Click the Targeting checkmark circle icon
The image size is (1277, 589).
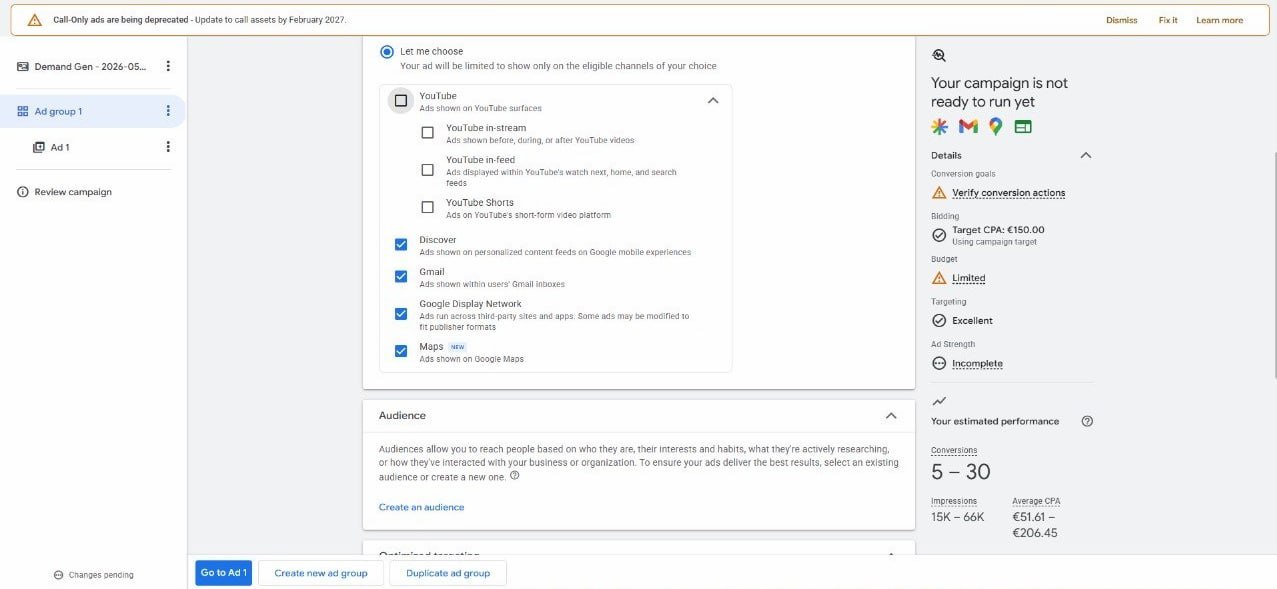(x=939, y=321)
